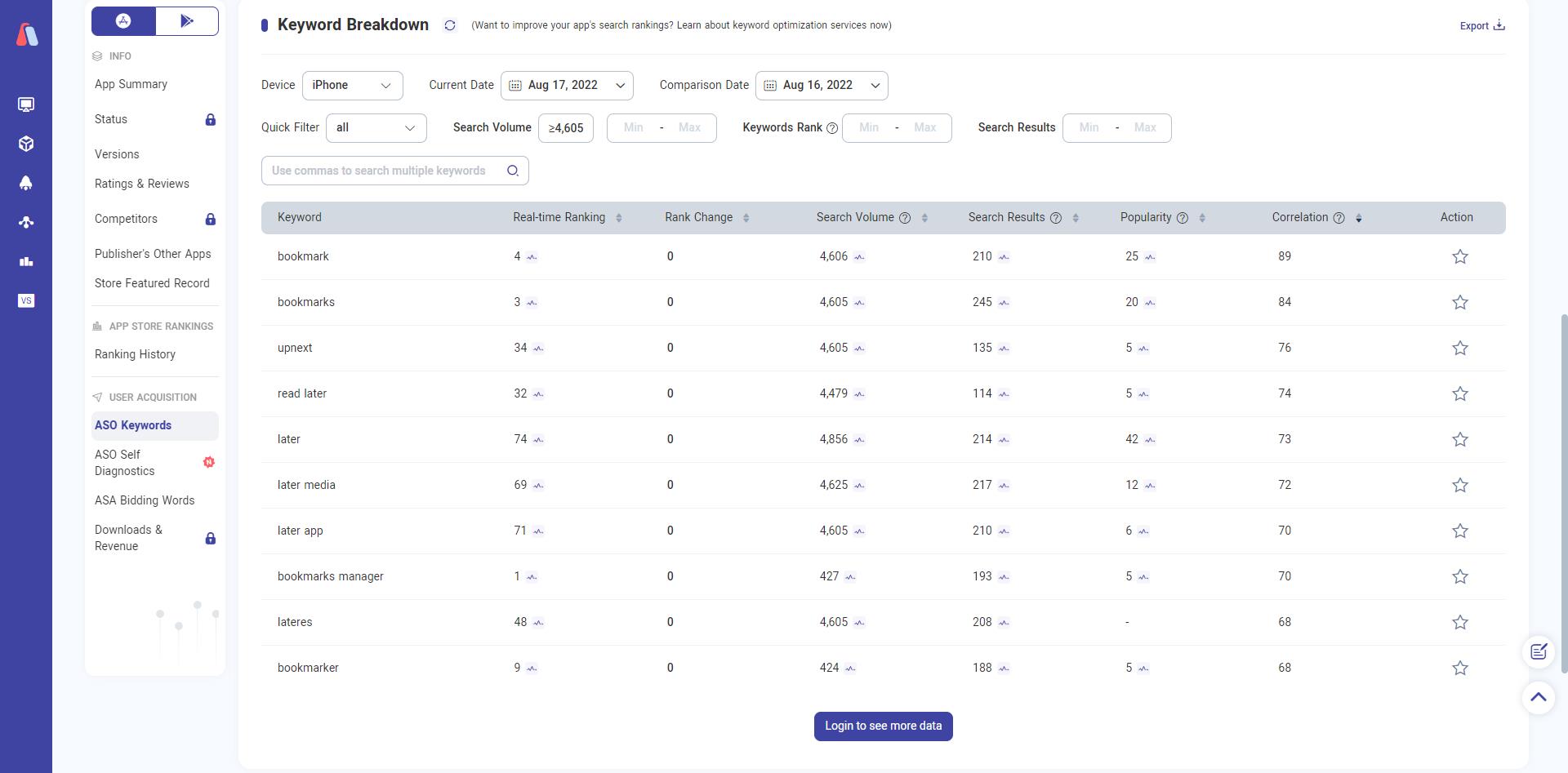Click Search Volume Min field
The width and height of the screenshot is (1568, 773).
coord(633,128)
